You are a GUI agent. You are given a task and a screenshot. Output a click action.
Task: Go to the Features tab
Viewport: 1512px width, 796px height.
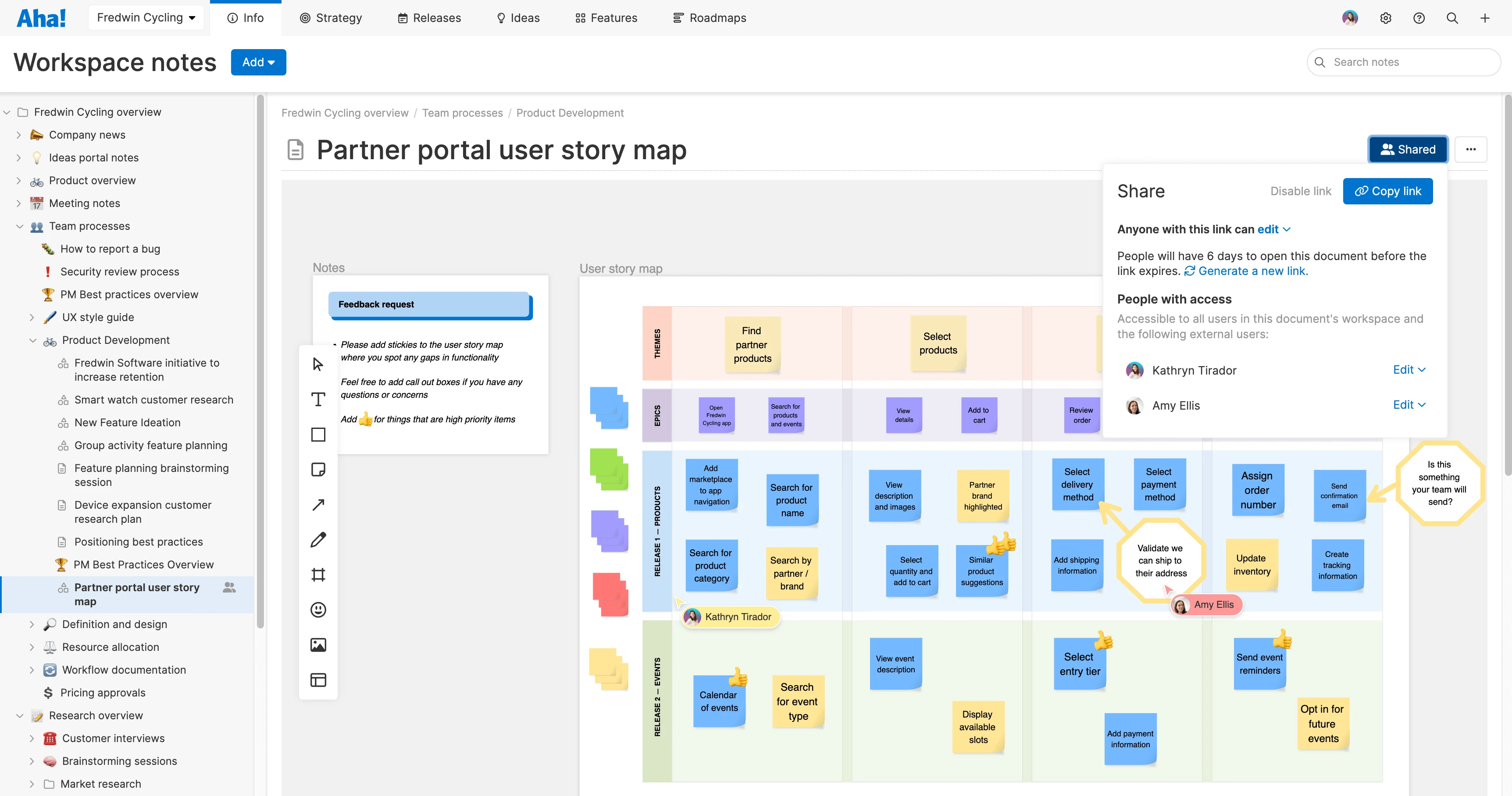pyautogui.click(x=606, y=18)
